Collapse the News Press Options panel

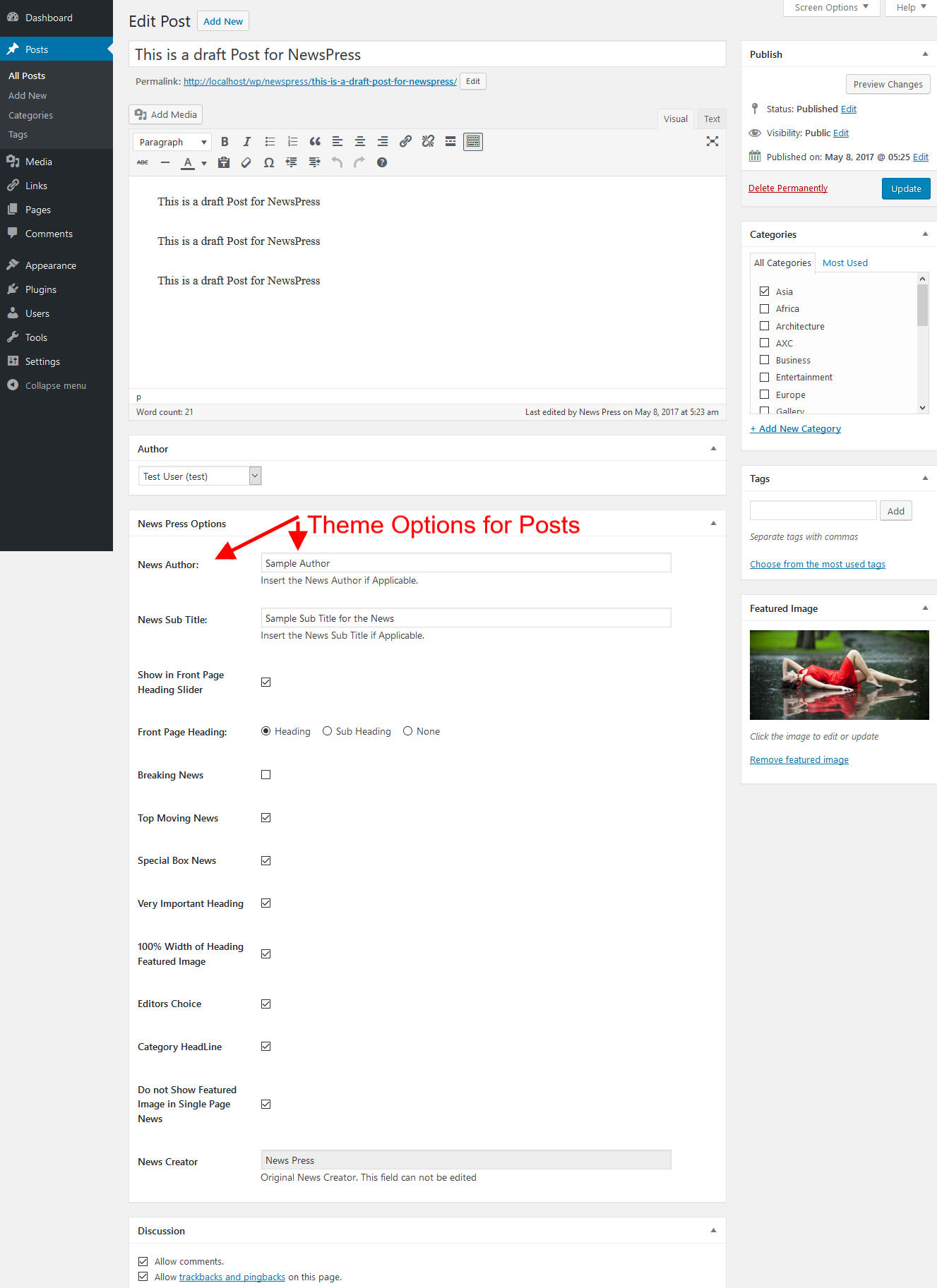click(x=713, y=524)
